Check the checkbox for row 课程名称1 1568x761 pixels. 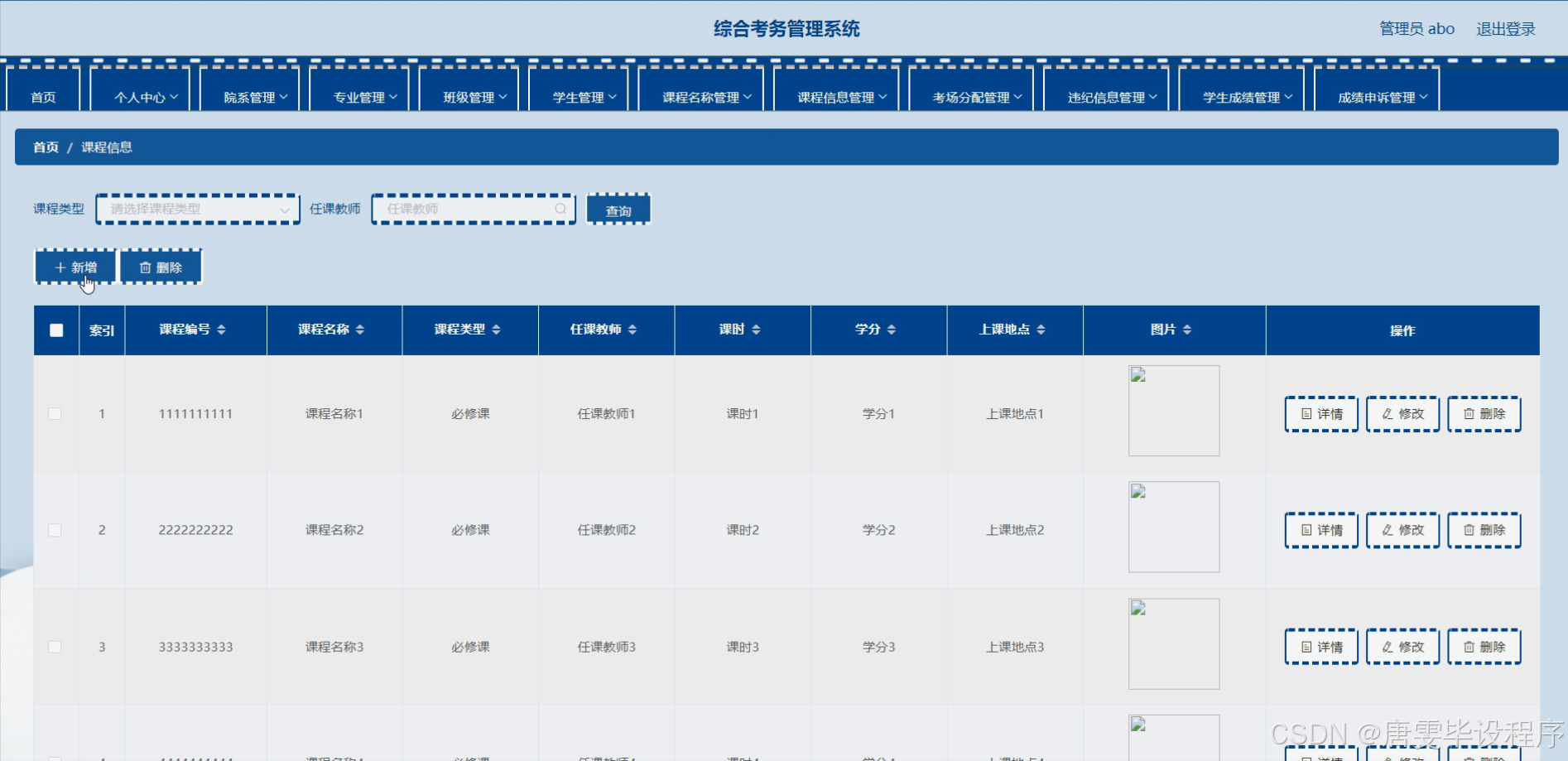pyautogui.click(x=55, y=413)
